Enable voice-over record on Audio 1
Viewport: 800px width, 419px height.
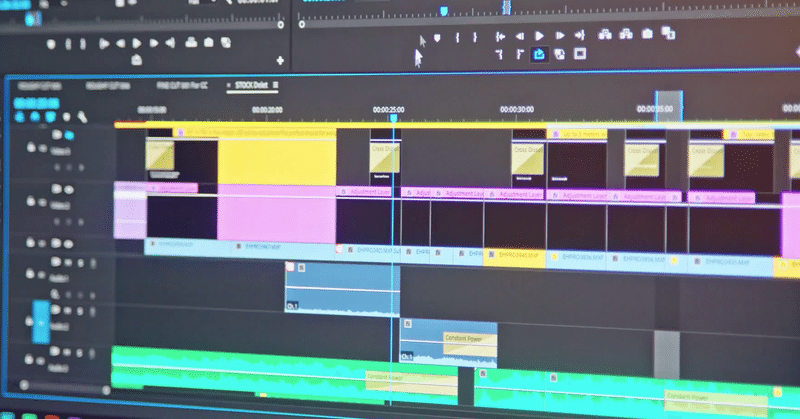coord(93,263)
